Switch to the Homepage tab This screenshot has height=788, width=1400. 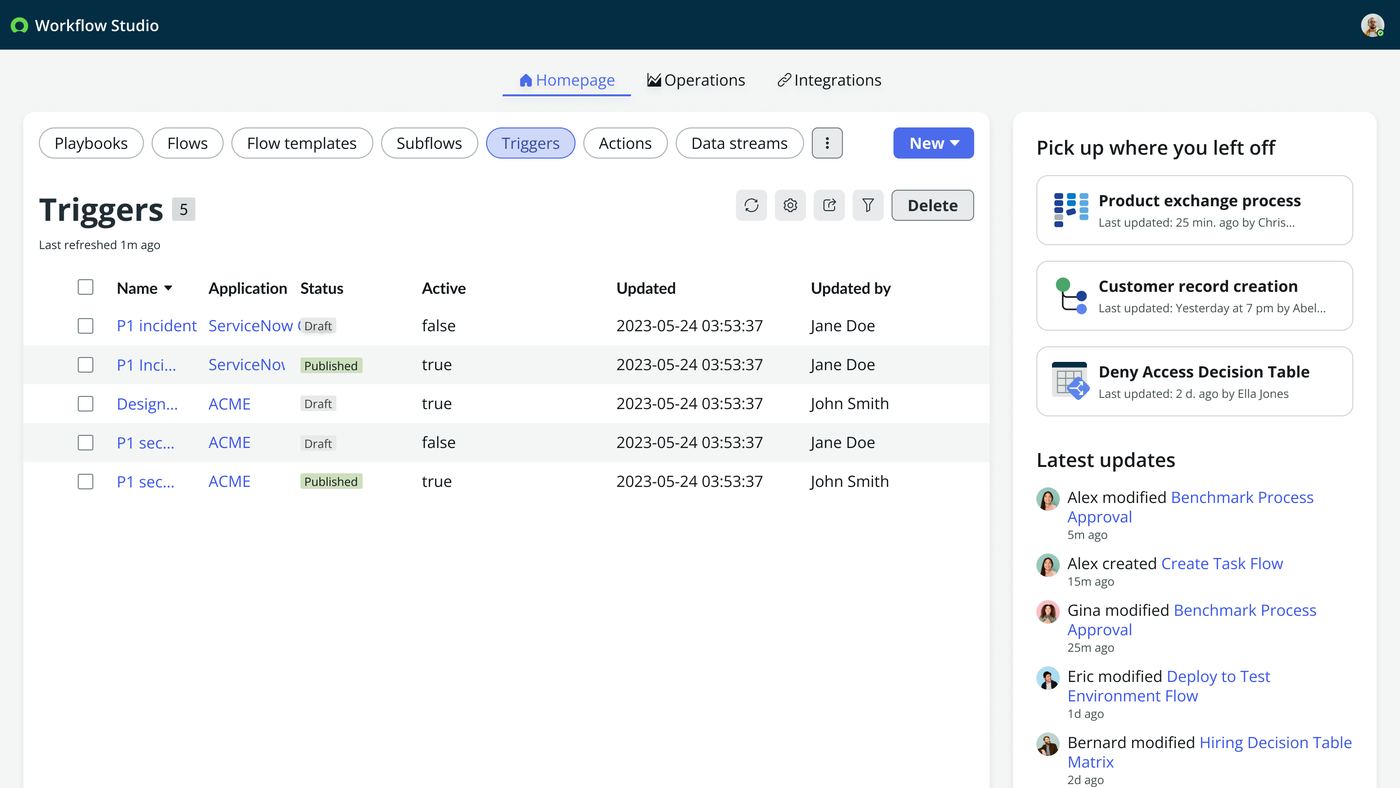(567, 80)
